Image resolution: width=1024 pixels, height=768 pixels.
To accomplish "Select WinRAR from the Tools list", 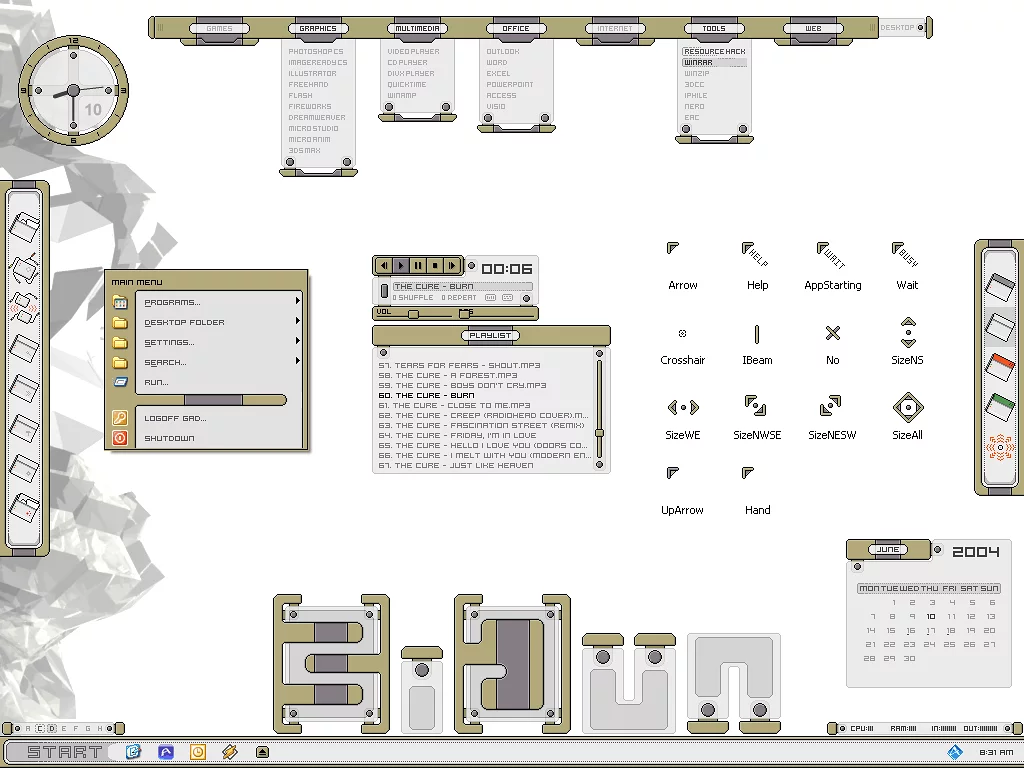I will [700, 62].
